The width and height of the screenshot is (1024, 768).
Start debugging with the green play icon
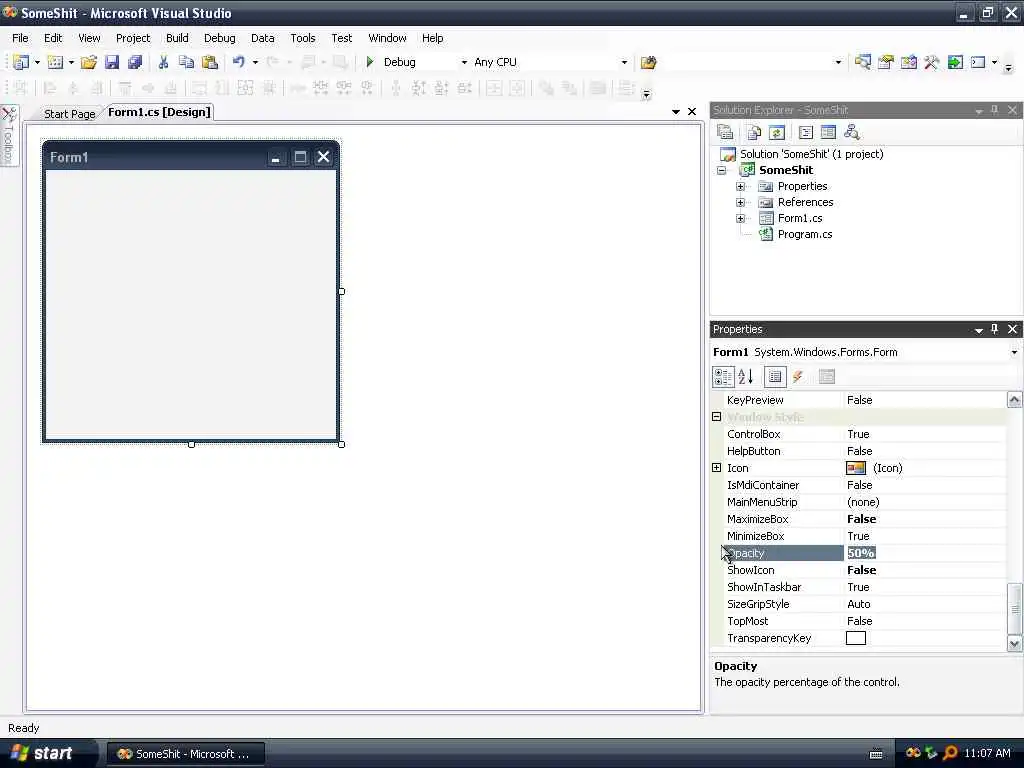click(370, 62)
